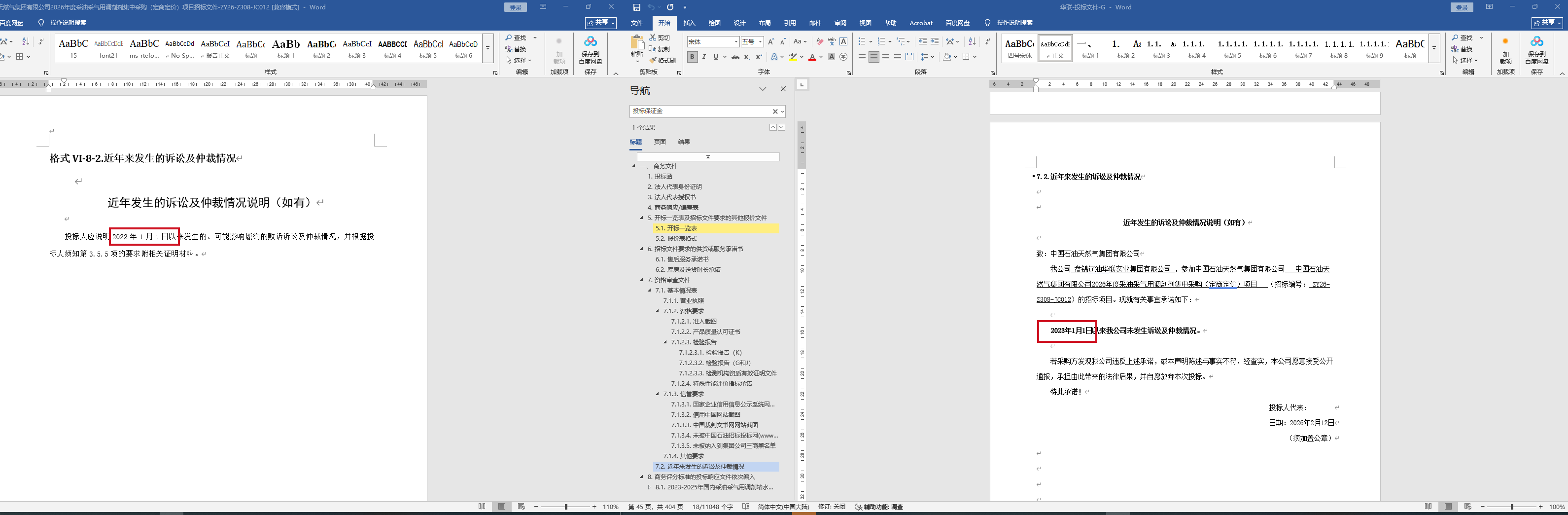Click the superscript x² icon
The height and width of the screenshot is (515, 1568).
(759, 57)
